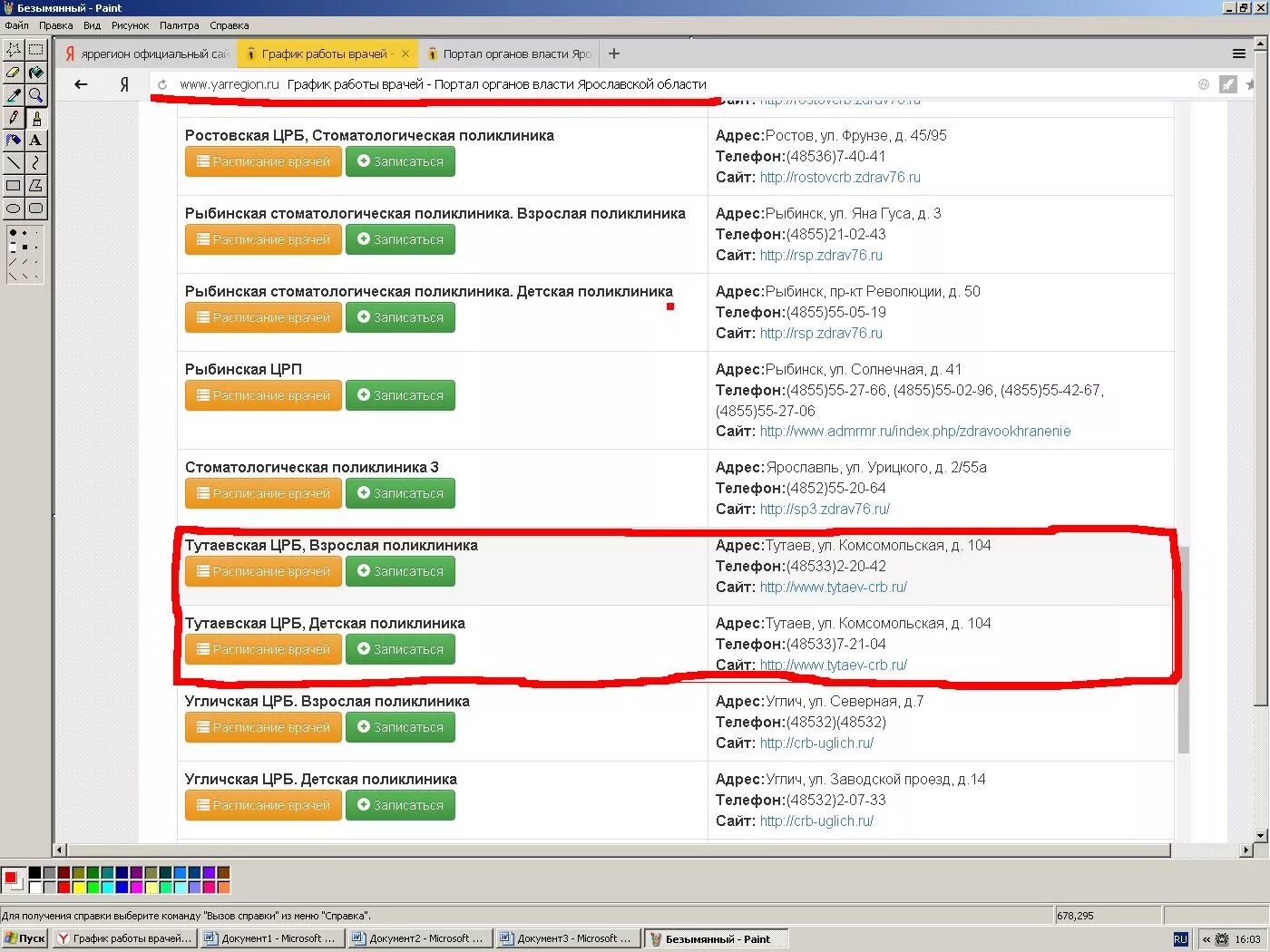This screenshot has width=1270, height=952.
Task: Click Записаться for Угличская ЦРБ Детская поликлиника
Action: pos(400,805)
